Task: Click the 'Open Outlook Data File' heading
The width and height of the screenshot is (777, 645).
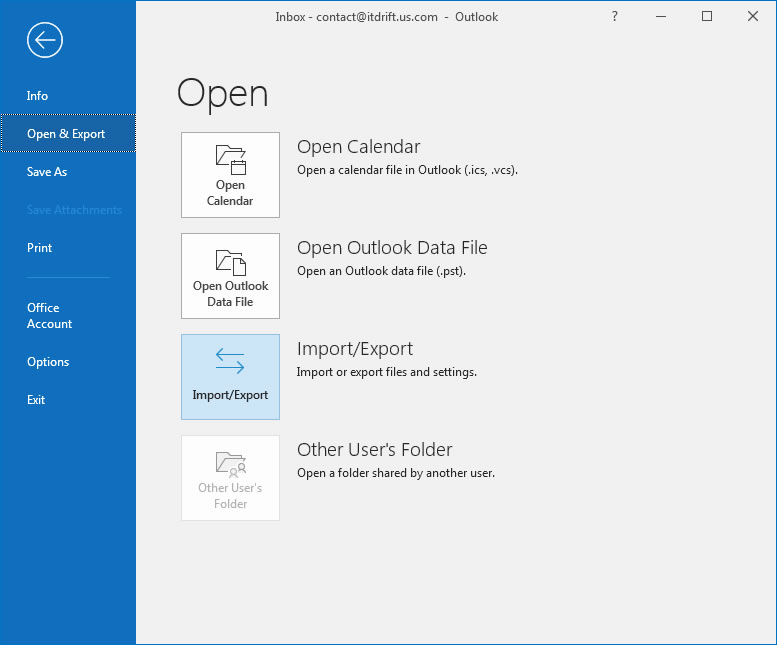Action: click(x=392, y=248)
